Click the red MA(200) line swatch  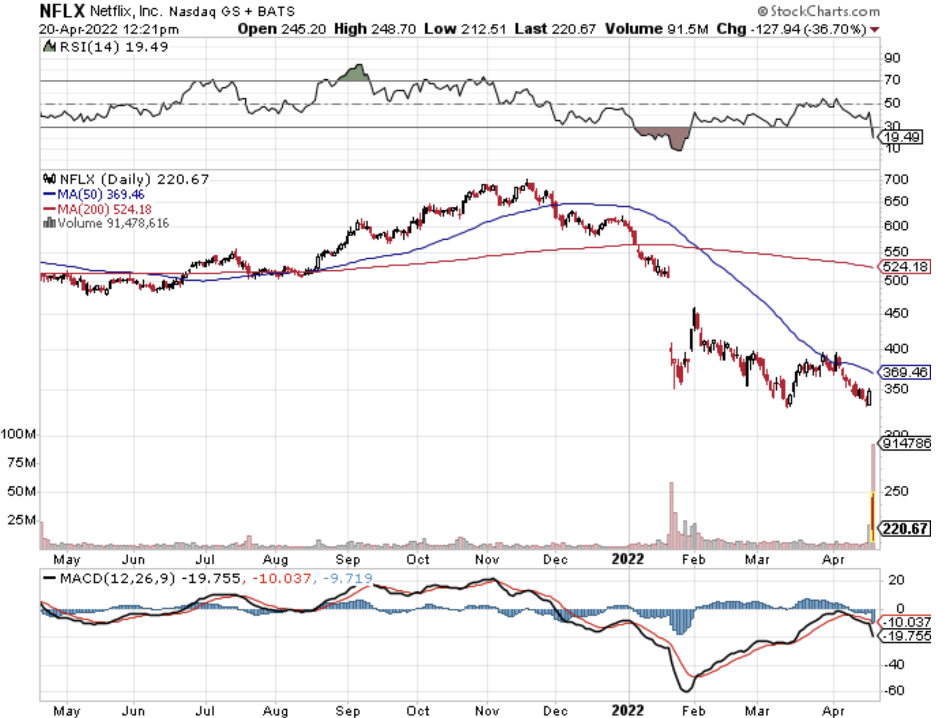(x=46, y=209)
